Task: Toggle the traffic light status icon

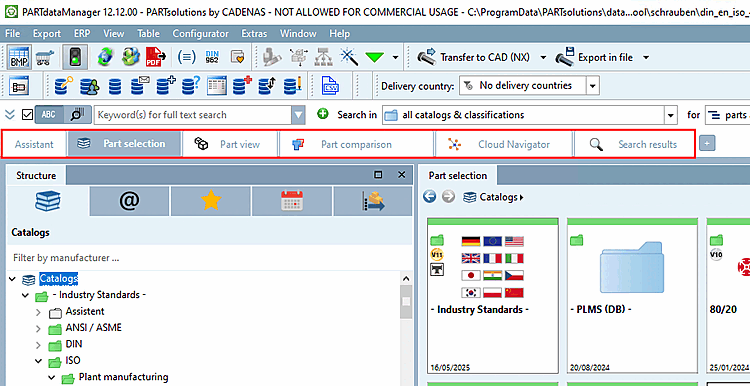Action: 76,57
